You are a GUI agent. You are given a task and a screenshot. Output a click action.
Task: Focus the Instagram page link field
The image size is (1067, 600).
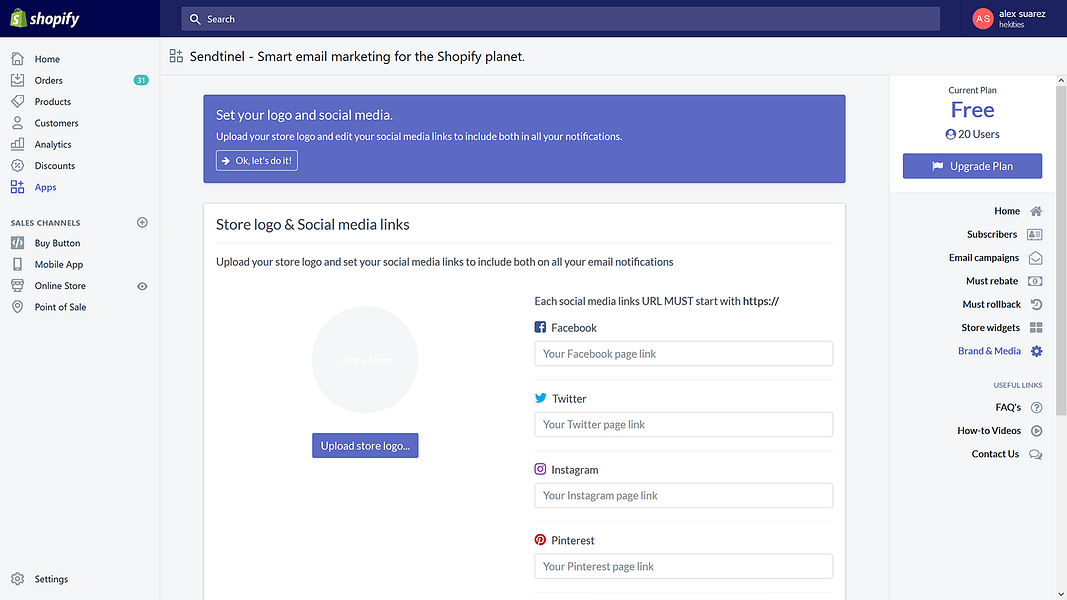pos(683,495)
